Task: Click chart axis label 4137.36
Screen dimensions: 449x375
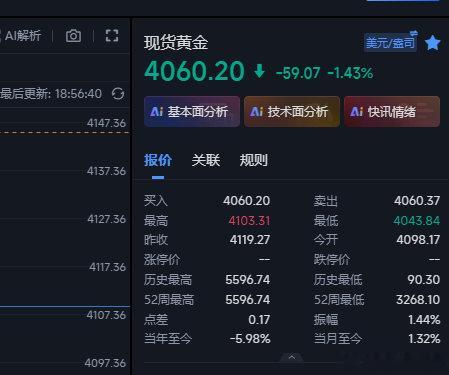Action: tap(106, 171)
